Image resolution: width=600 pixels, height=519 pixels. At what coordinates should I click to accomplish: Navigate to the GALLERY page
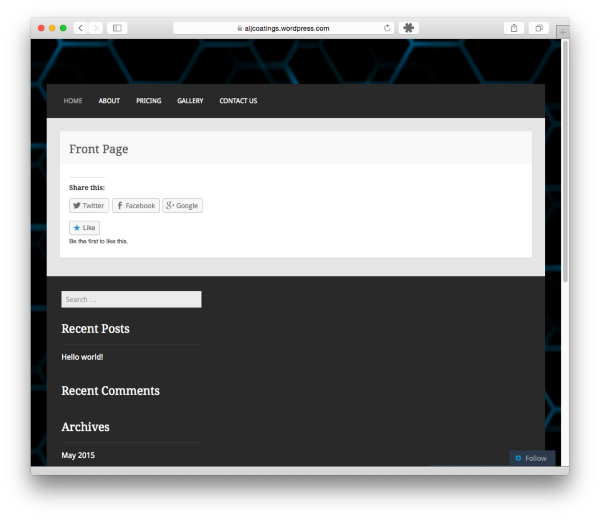pos(190,101)
